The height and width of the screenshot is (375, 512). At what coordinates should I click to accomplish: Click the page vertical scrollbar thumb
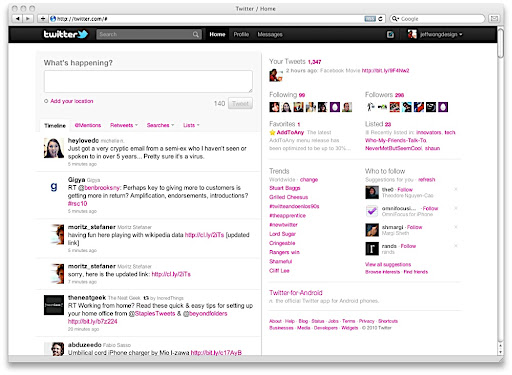[x=500, y=43]
